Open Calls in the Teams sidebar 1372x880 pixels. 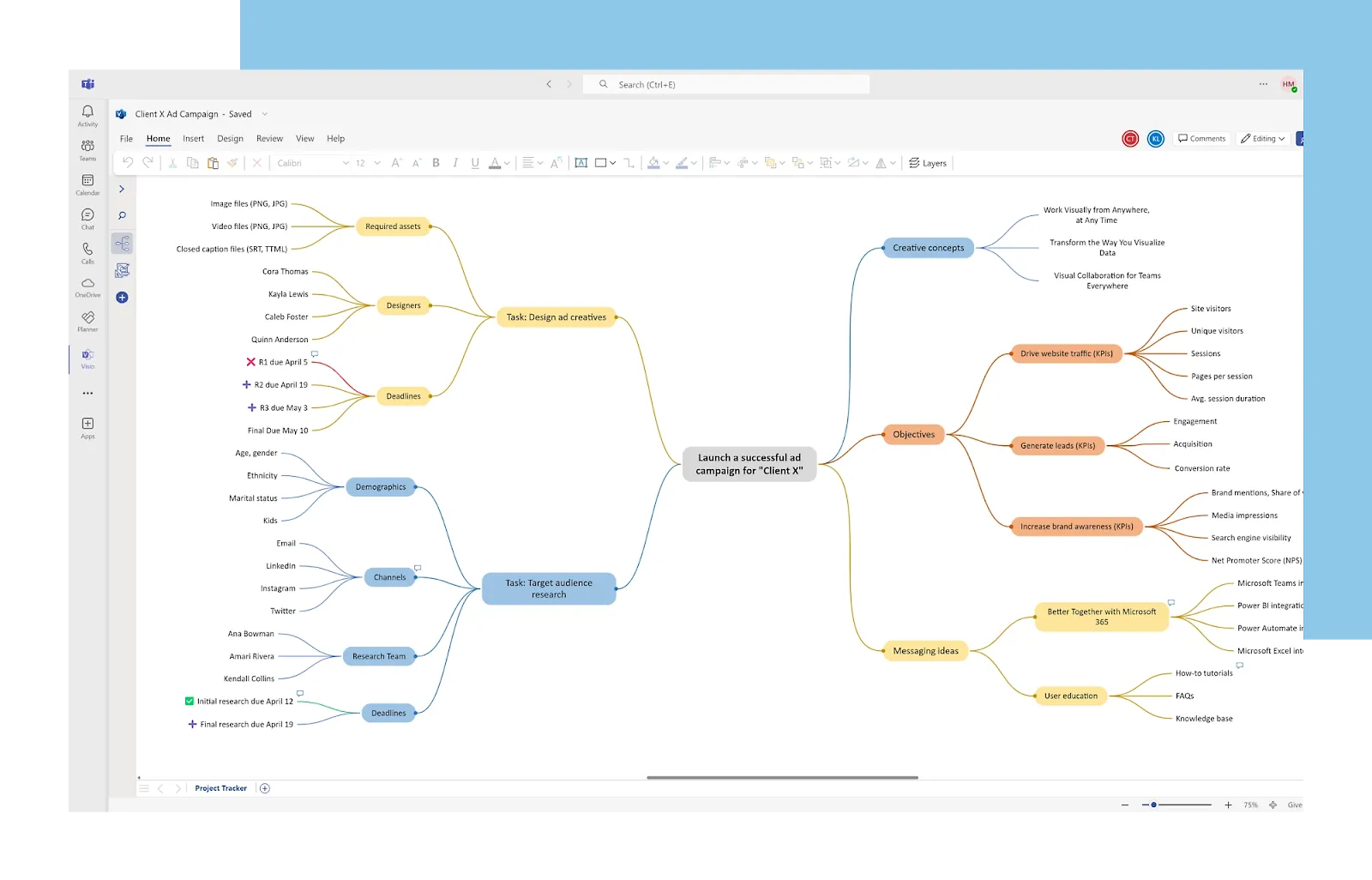pos(87,253)
